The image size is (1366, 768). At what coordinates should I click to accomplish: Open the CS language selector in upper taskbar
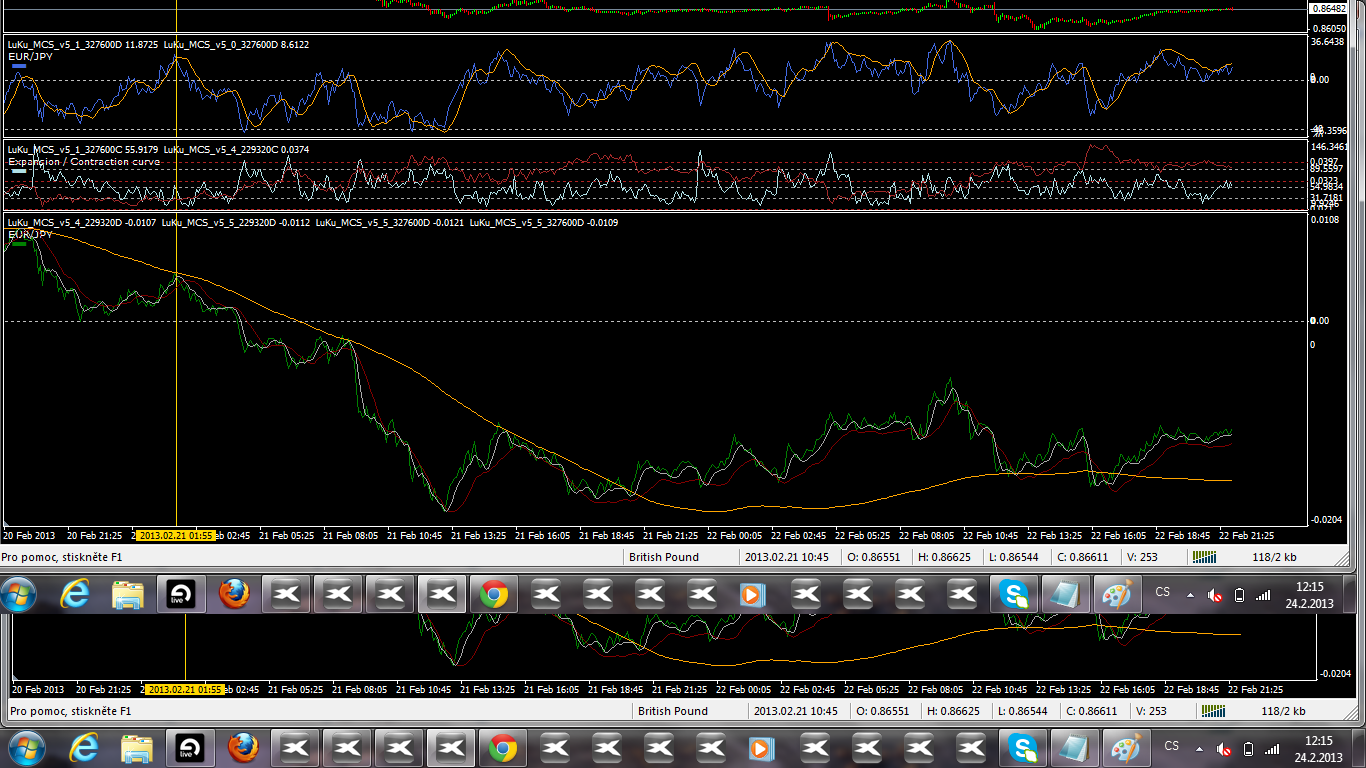1162,592
